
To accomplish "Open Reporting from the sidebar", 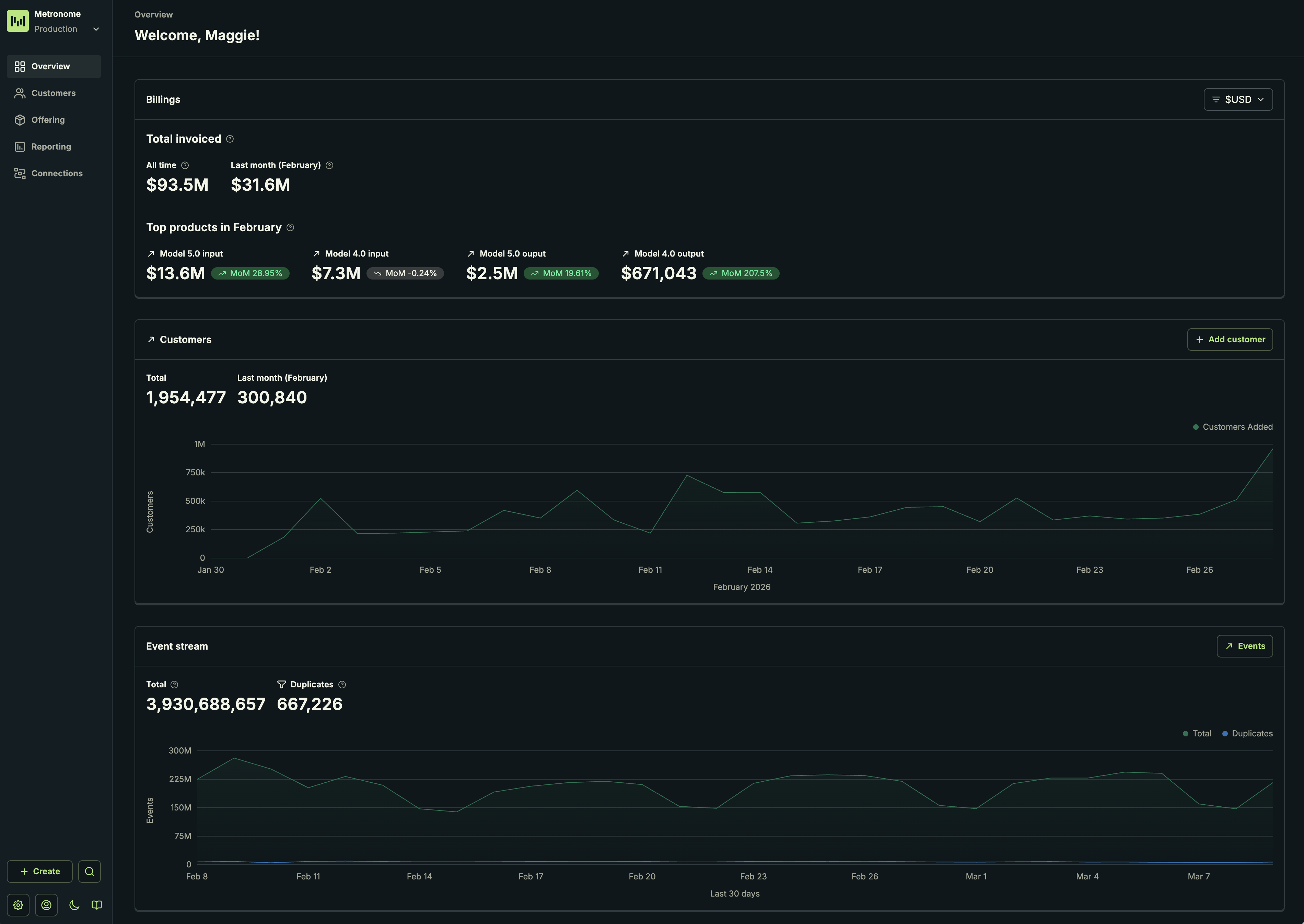I will 54,147.
